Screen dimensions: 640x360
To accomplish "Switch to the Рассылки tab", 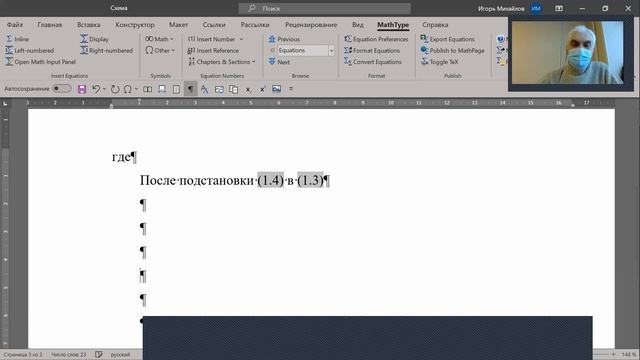I will 255,25.
